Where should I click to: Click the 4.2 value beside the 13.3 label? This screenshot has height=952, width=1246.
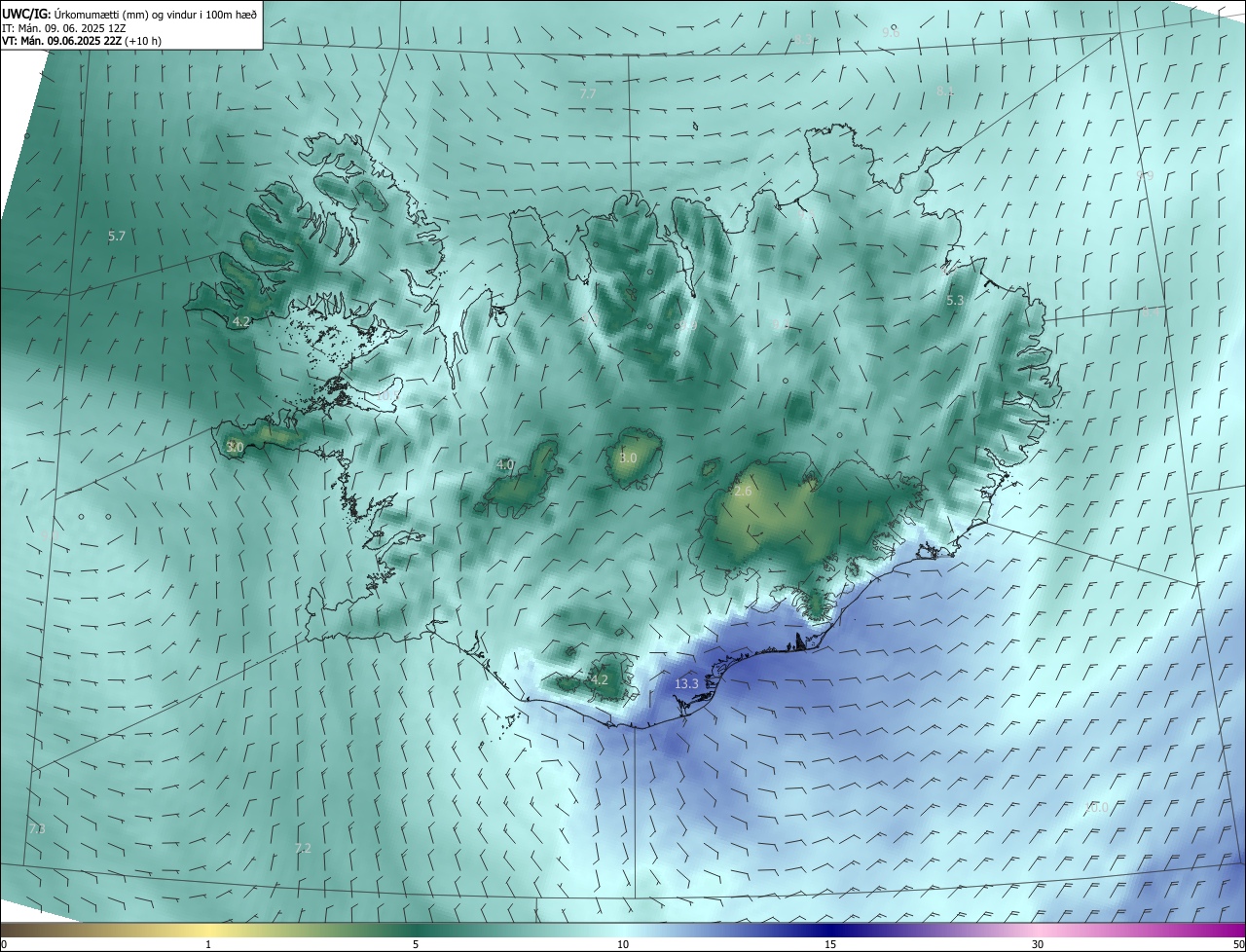(x=599, y=679)
